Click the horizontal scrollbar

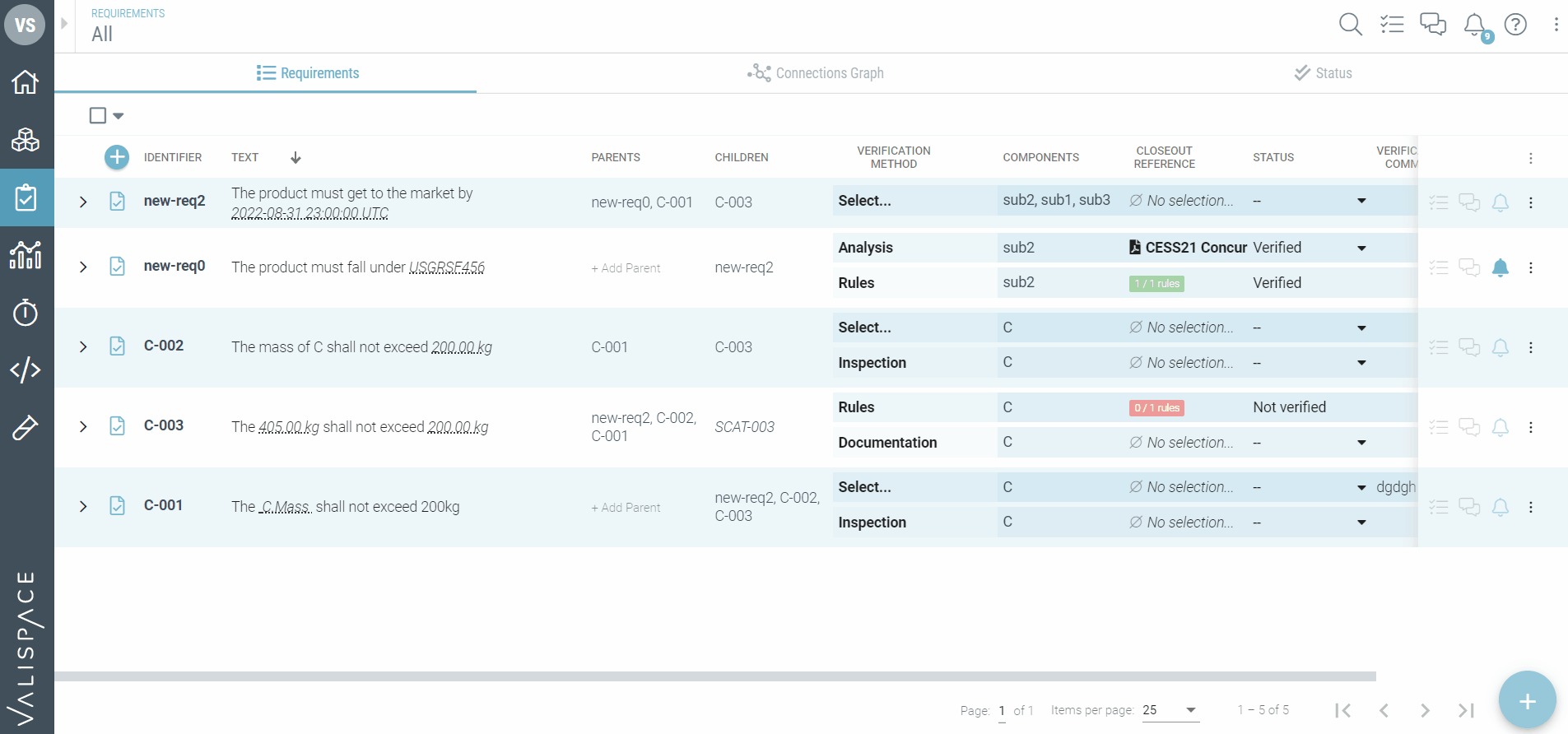click(x=715, y=676)
